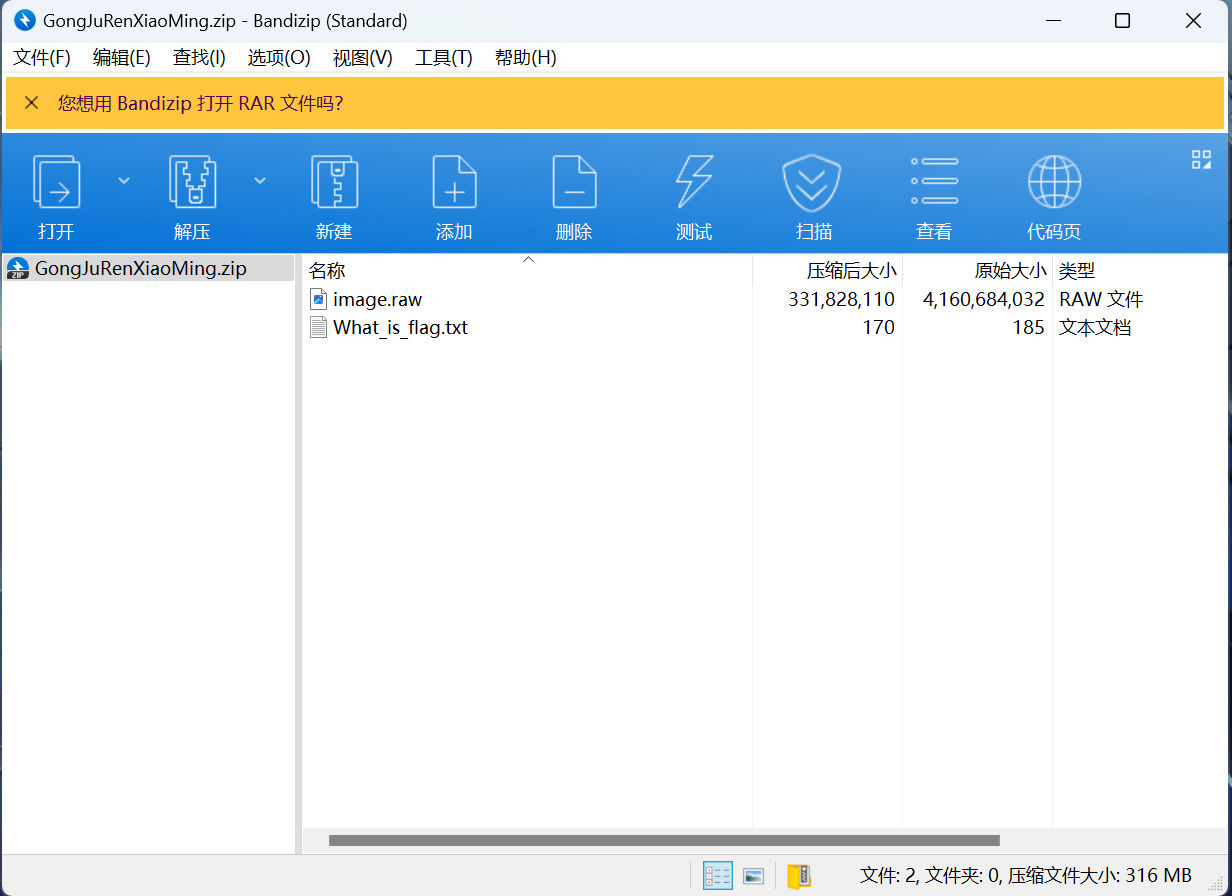The image size is (1232, 896).
Task: Click original size 185 cell
Action: coord(1028,327)
